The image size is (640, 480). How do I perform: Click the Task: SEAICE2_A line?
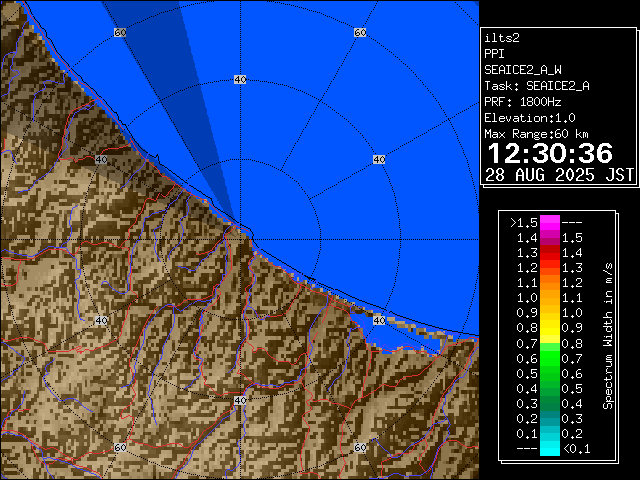(536, 85)
